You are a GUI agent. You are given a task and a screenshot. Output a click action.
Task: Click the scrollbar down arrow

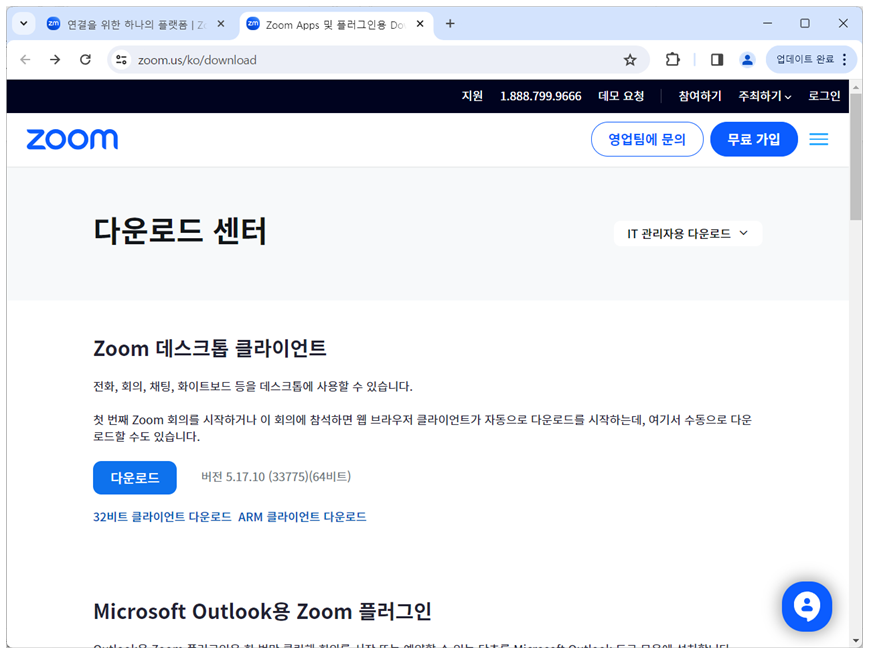click(855, 641)
